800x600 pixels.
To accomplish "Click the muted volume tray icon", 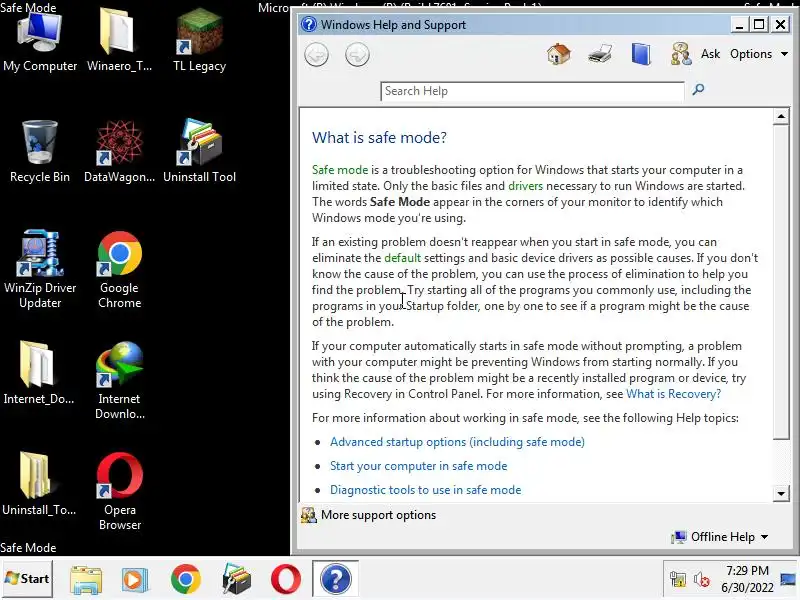I will (702, 580).
